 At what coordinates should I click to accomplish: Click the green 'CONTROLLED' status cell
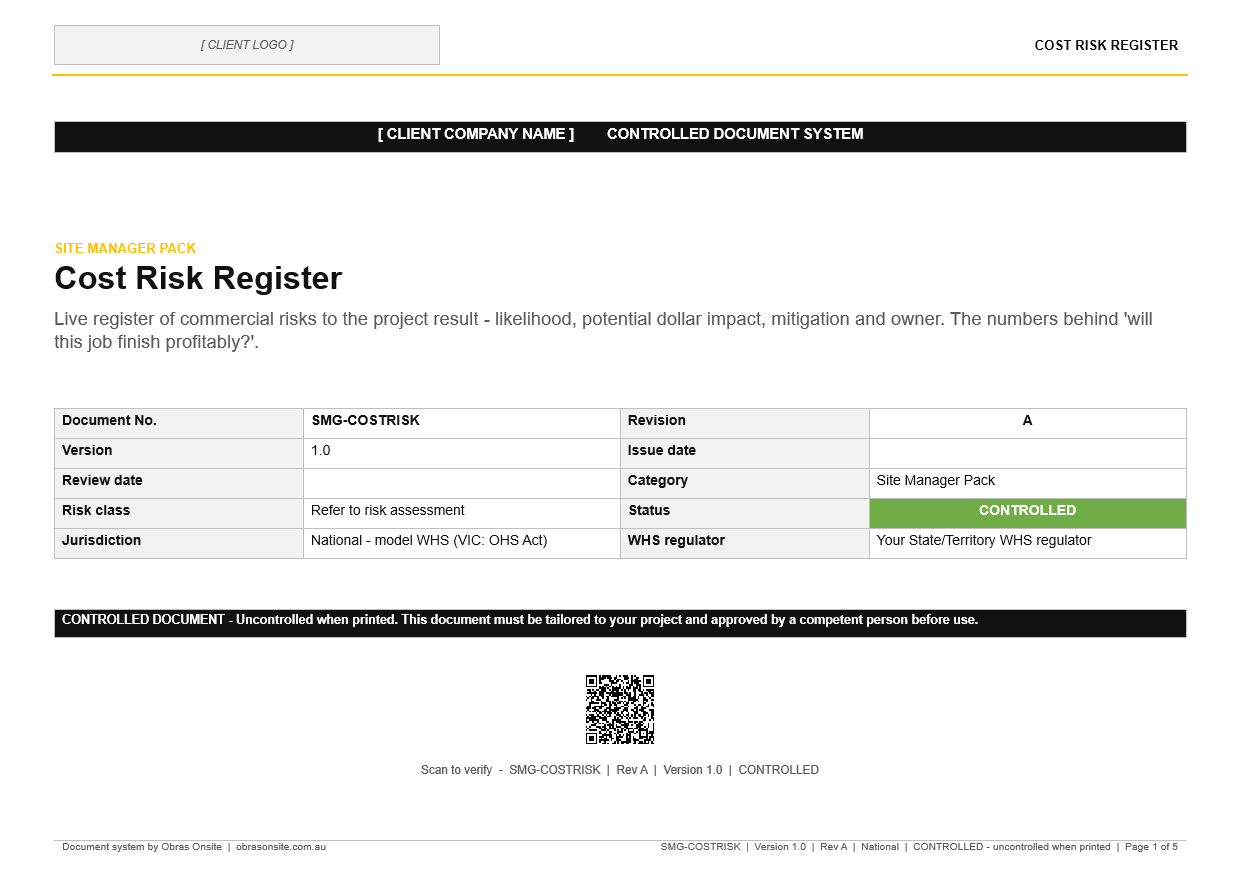(1028, 513)
